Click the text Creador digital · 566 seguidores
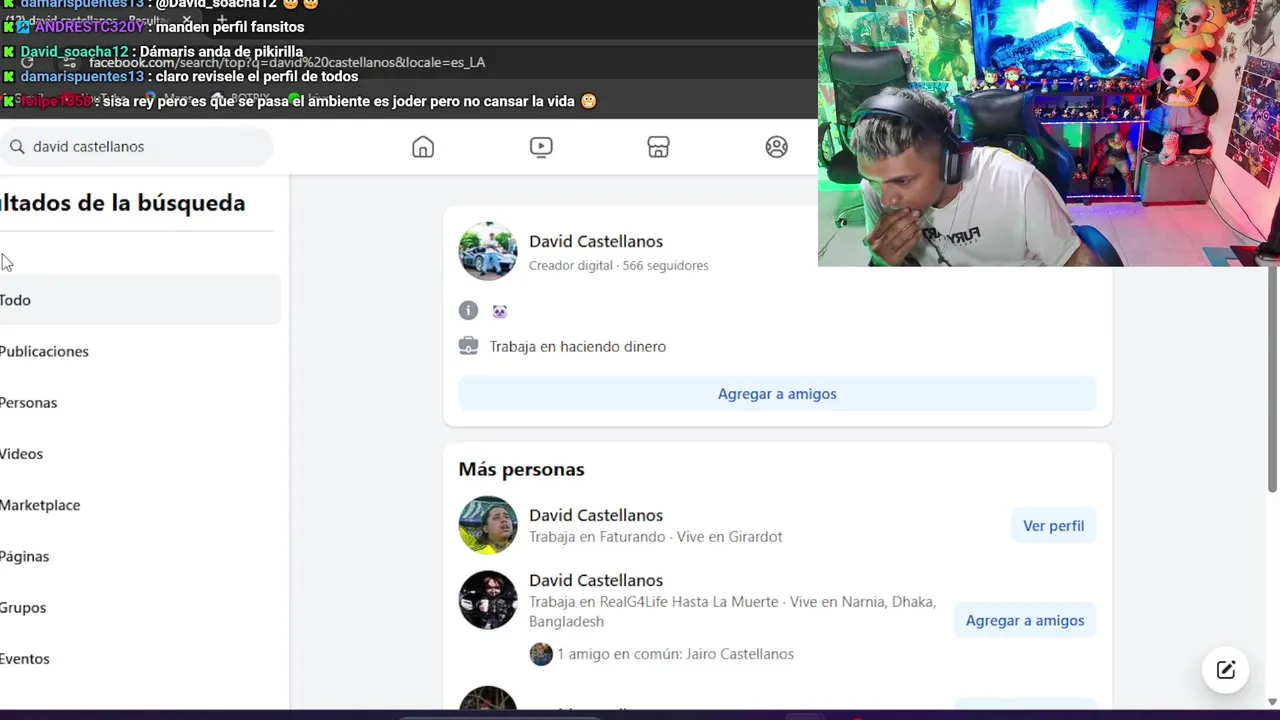 click(618, 265)
